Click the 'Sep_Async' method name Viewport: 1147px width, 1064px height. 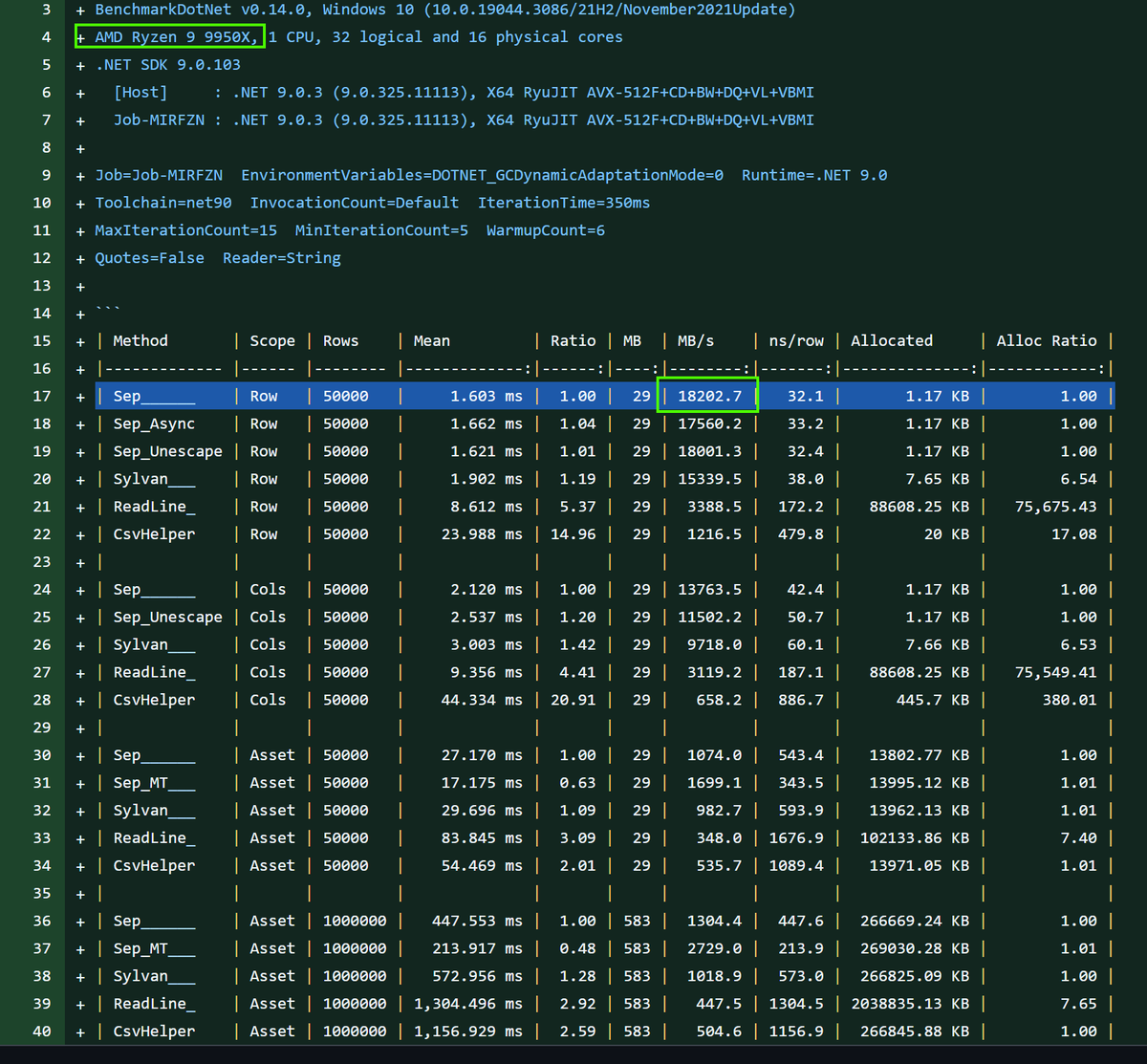pyautogui.click(x=154, y=423)
